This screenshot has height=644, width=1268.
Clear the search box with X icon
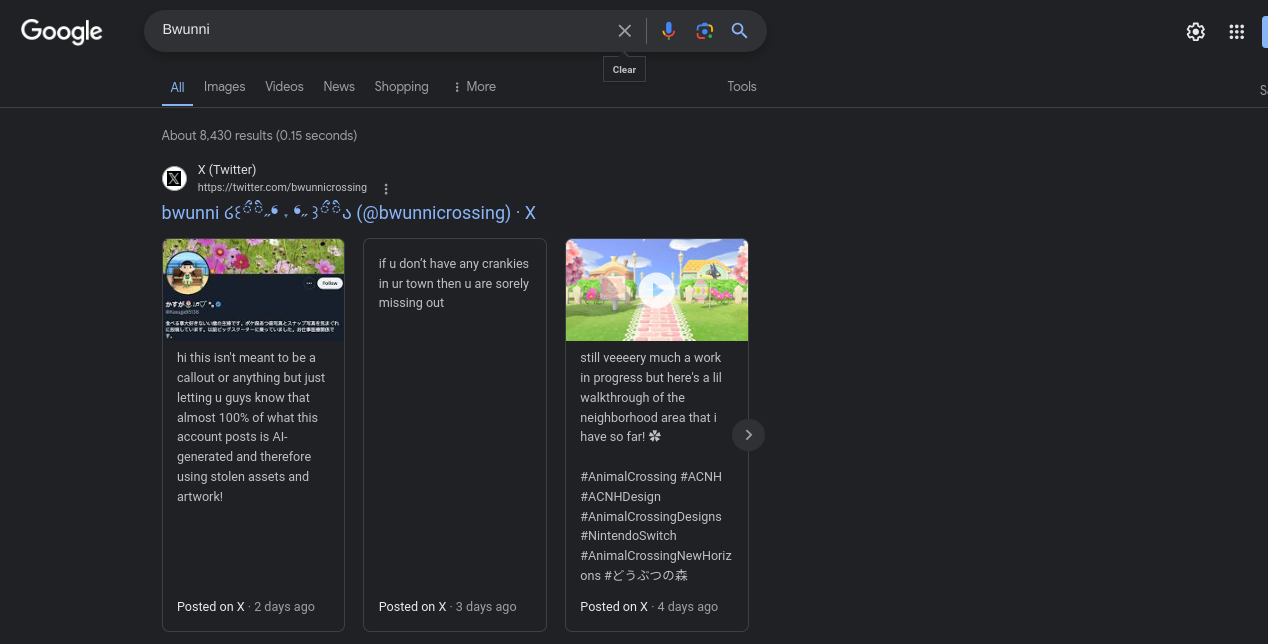(625, 31)
